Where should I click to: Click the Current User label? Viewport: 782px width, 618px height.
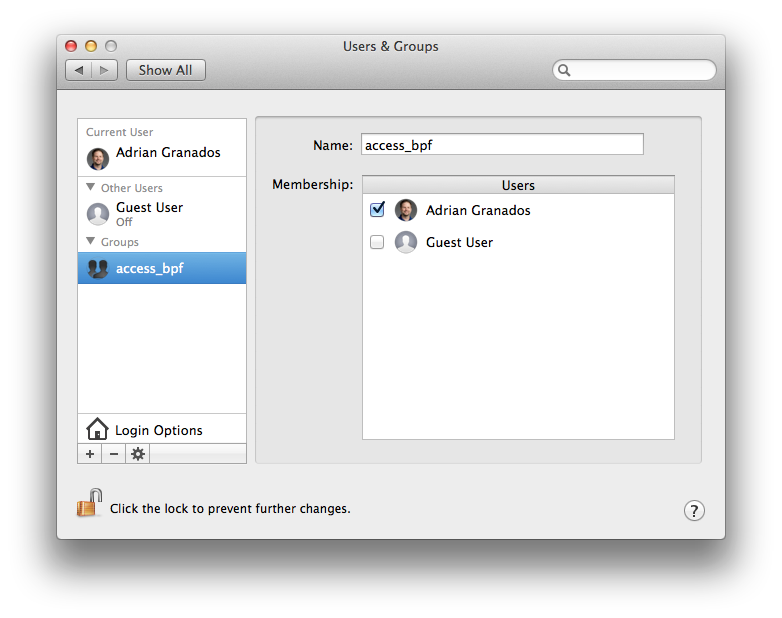pos(120,132)
